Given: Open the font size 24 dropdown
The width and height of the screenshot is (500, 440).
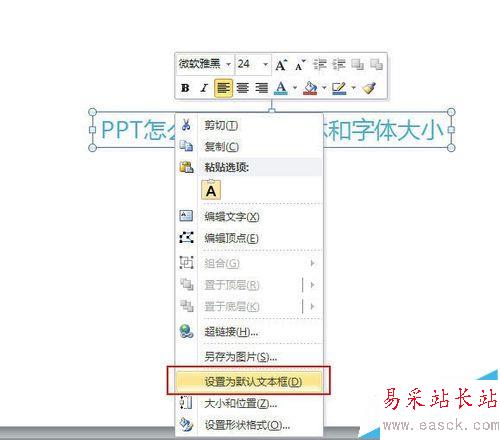Looking at the screenshot, I should pos(265,64).
